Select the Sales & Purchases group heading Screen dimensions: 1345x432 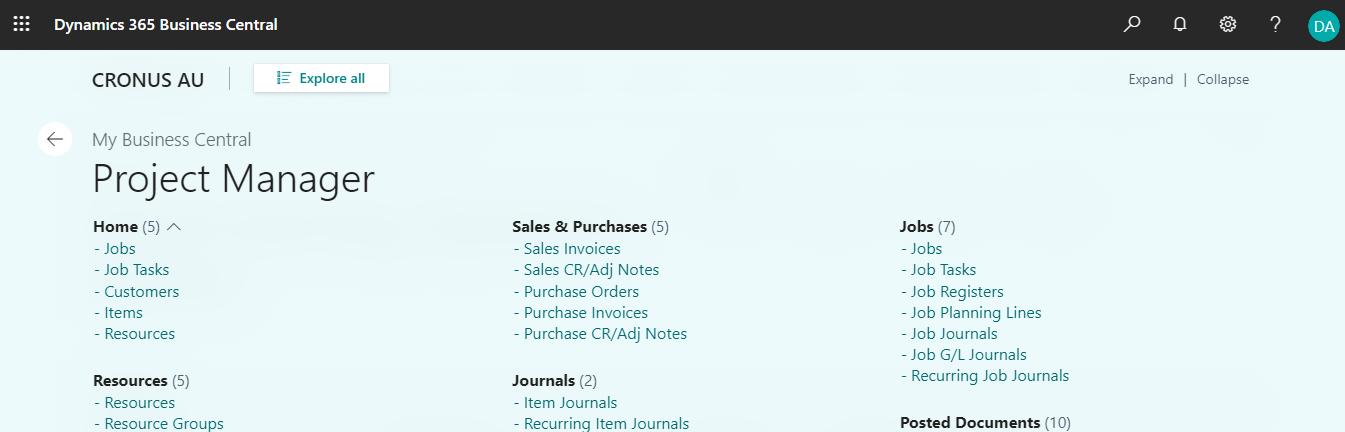click(x=580, y=227)
